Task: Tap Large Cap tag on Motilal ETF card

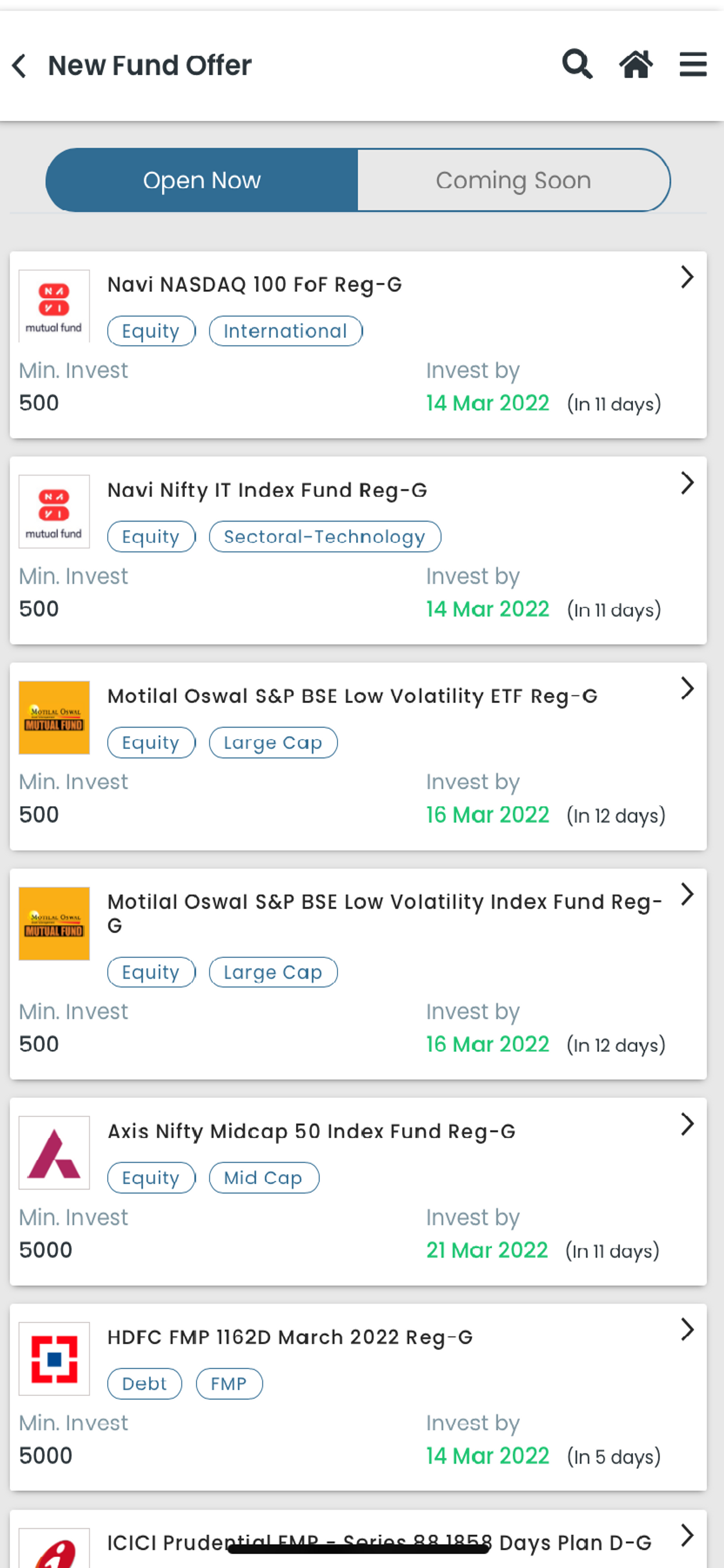Action: 273,743
